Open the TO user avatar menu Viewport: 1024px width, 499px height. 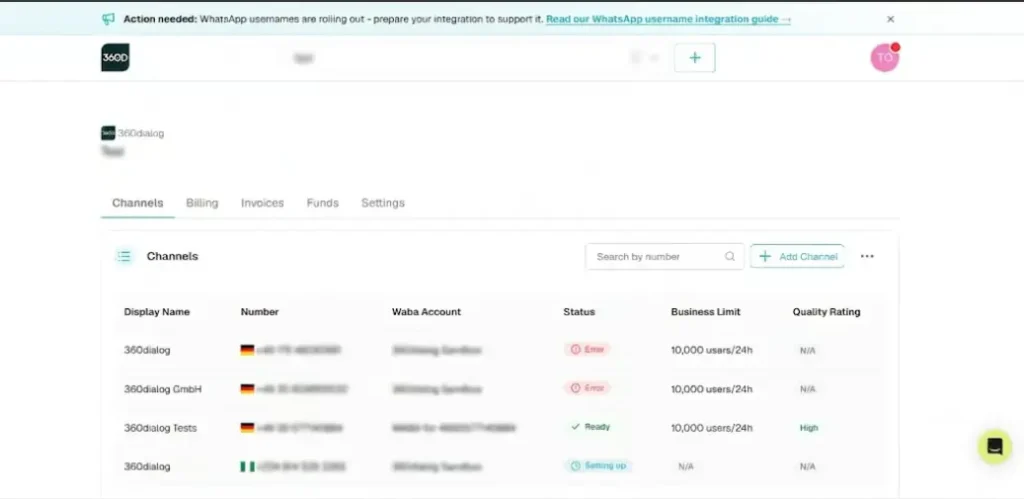(885, 57)
